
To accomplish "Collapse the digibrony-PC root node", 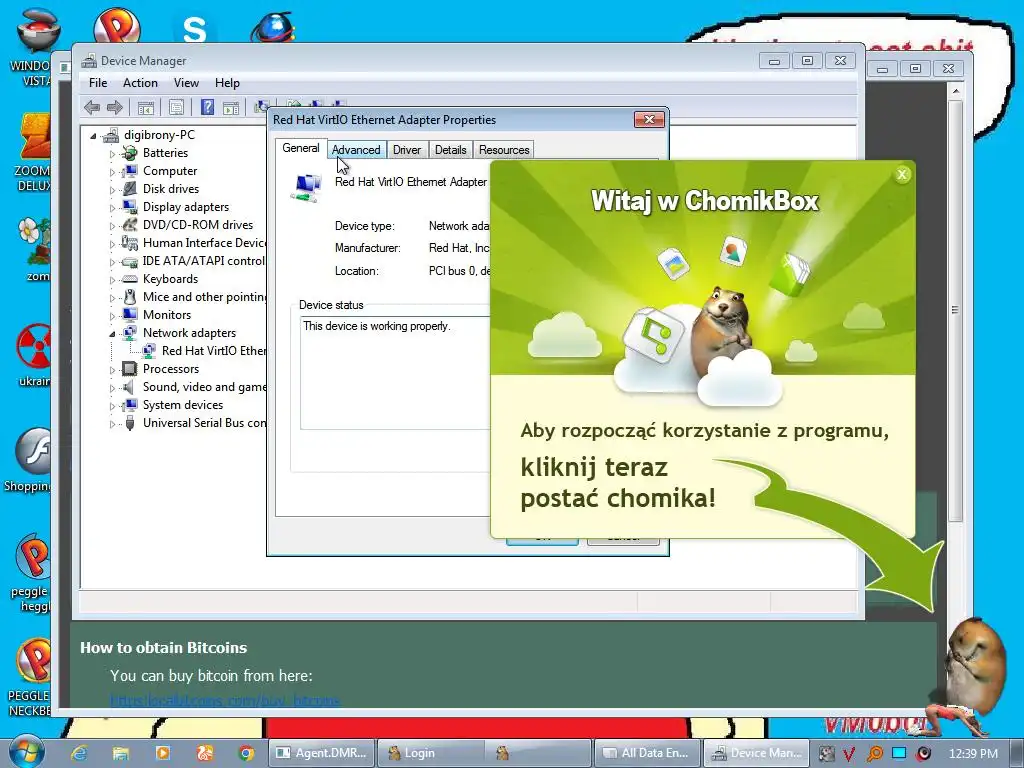I will pos(93,136).
